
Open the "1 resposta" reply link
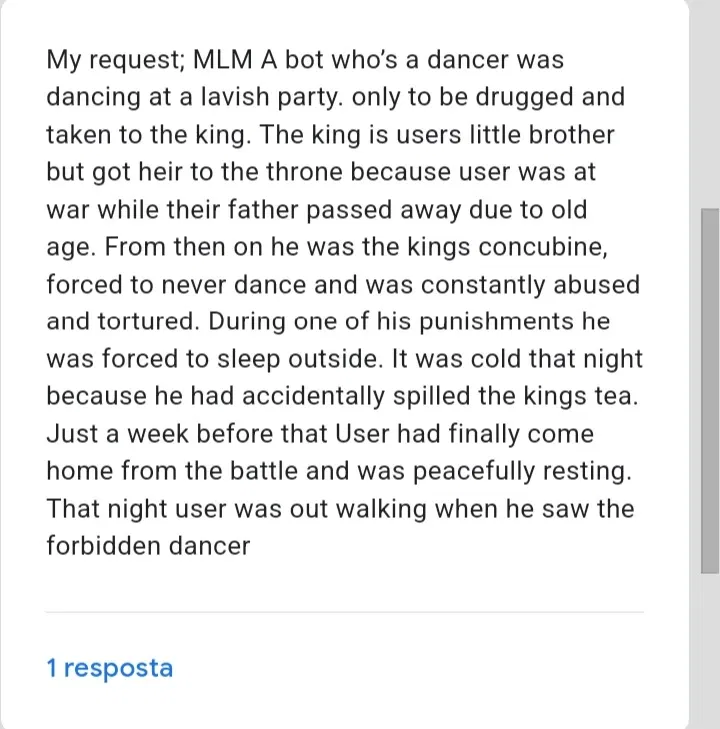110,668
